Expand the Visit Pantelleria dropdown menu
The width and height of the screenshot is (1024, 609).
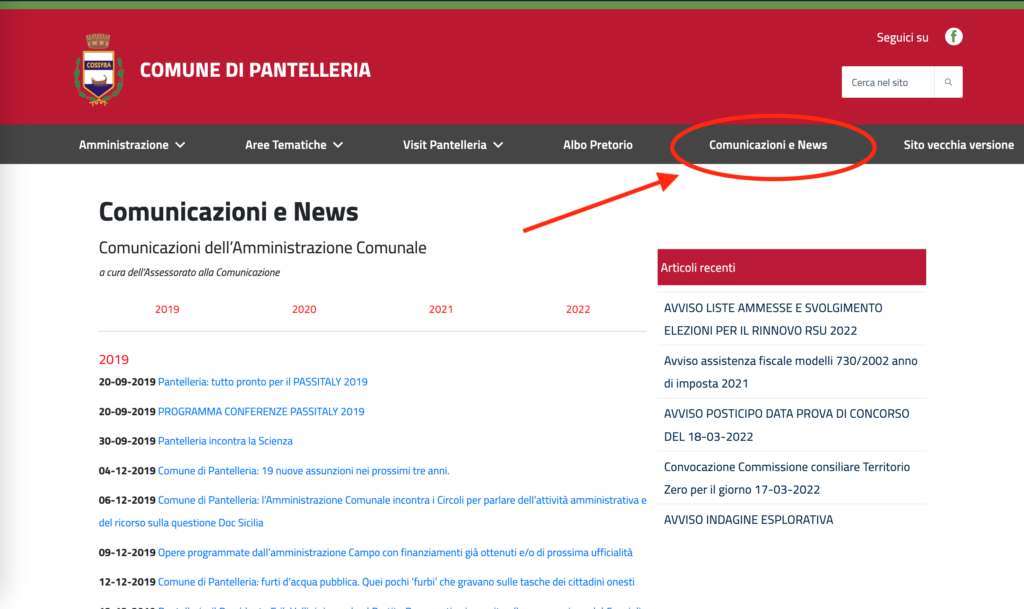pos(453,145)
